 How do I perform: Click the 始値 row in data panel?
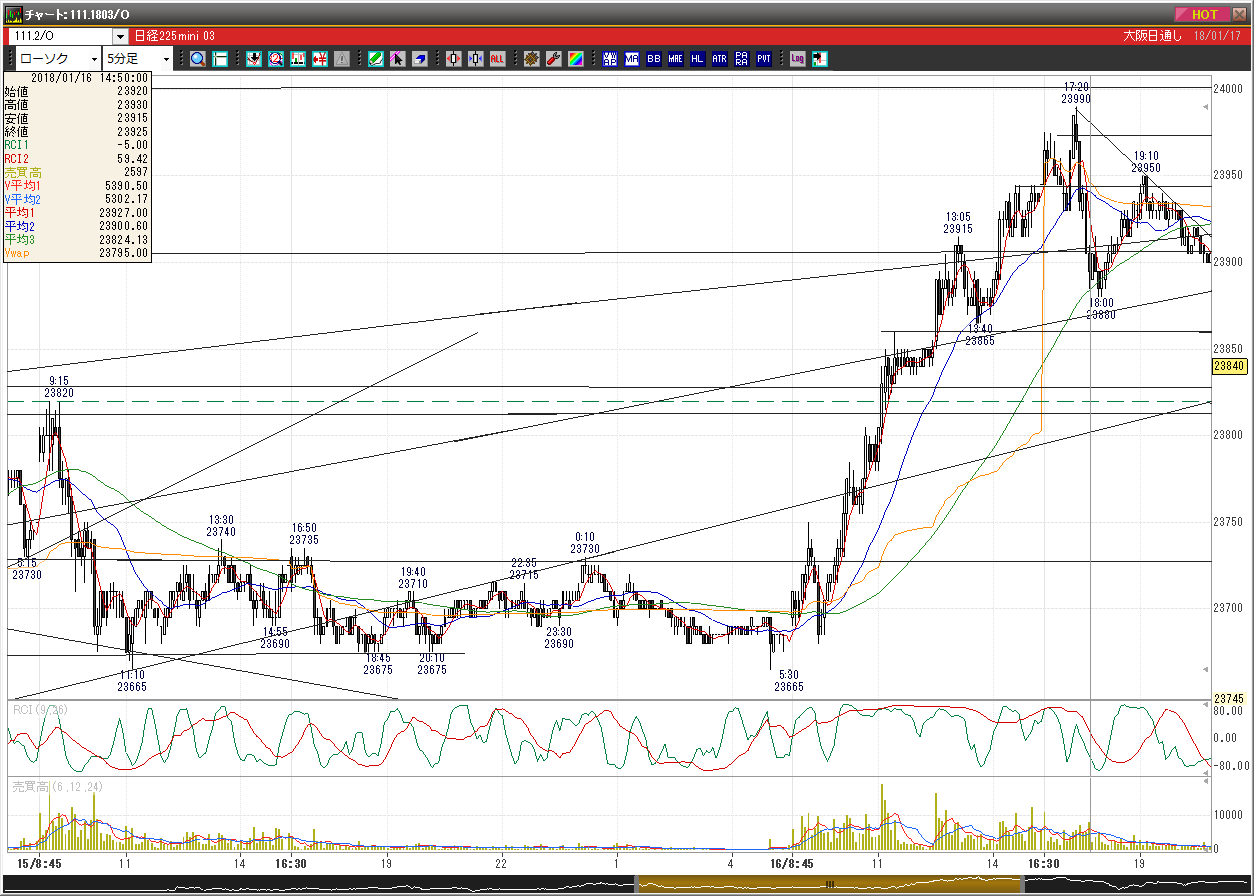click(x=77, y=91)
